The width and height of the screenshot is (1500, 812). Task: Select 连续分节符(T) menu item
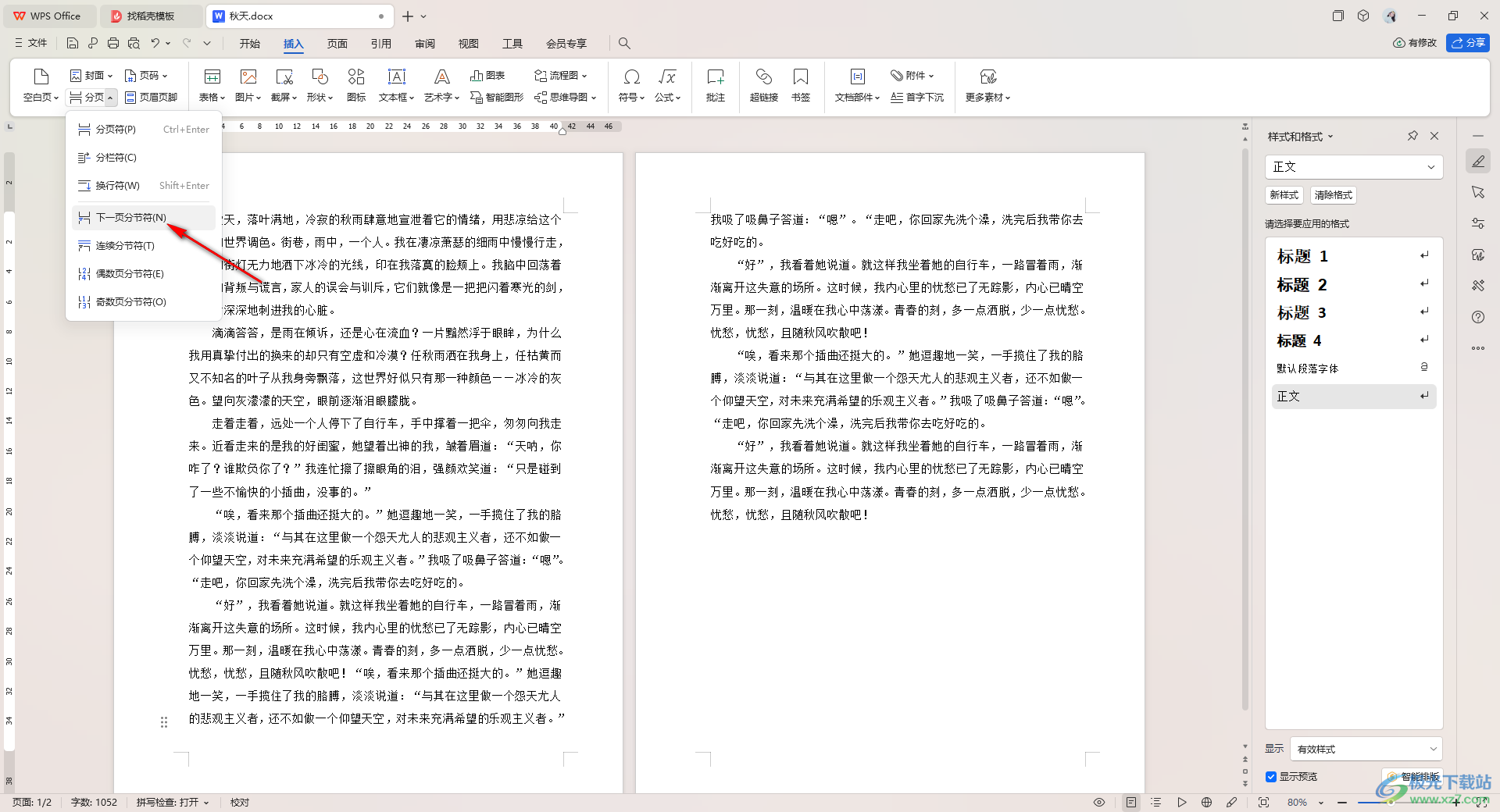(x=144, y=246)
